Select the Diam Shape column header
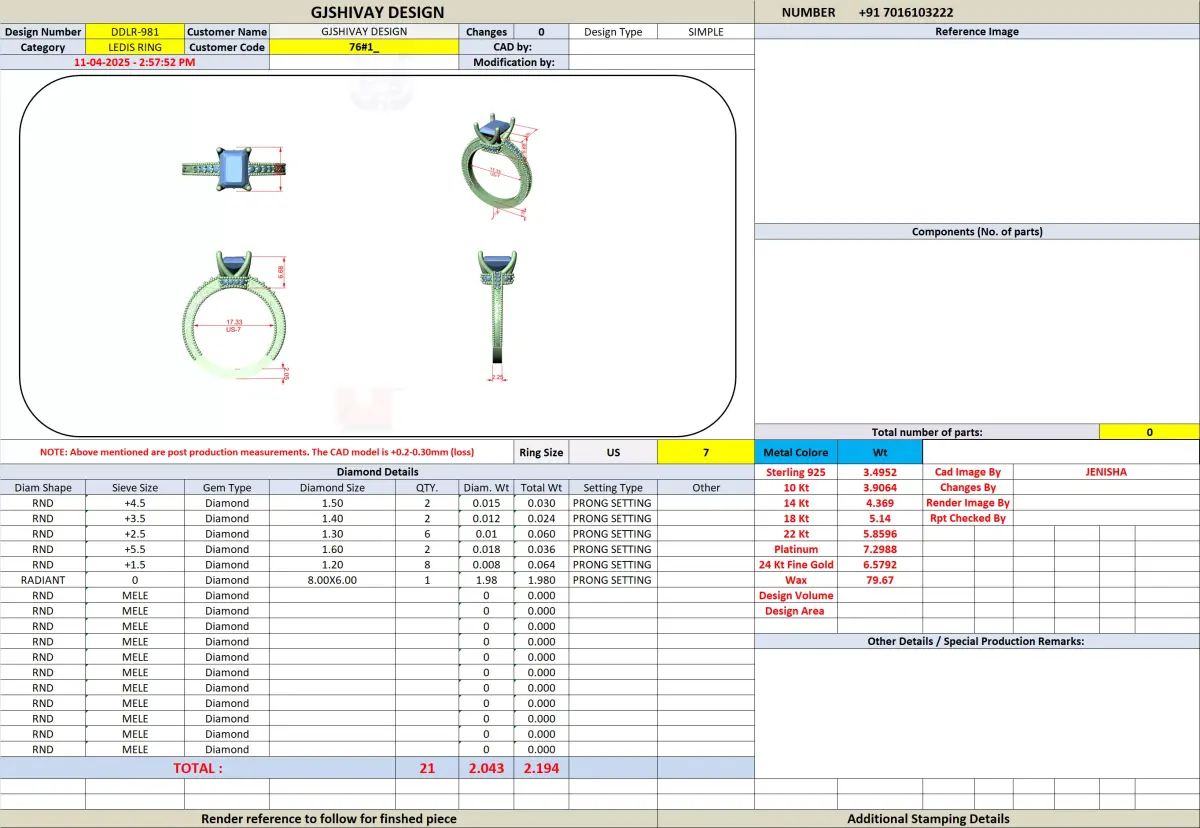The width and height of the screenshot is (1200, 828). pyautogui.click(x=43, y=488)
